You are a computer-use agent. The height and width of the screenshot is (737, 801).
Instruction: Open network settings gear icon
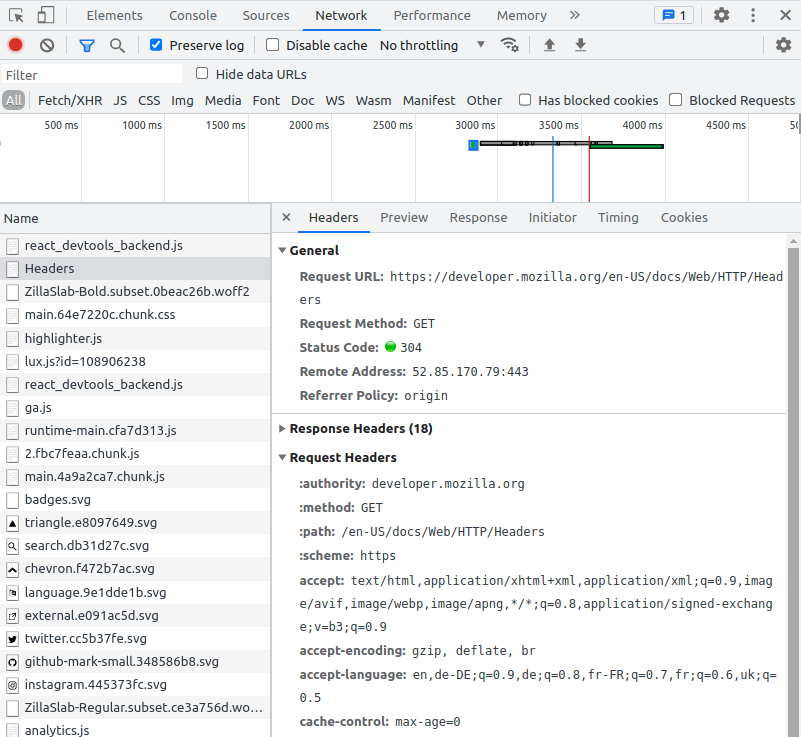(x=783, y=45)
